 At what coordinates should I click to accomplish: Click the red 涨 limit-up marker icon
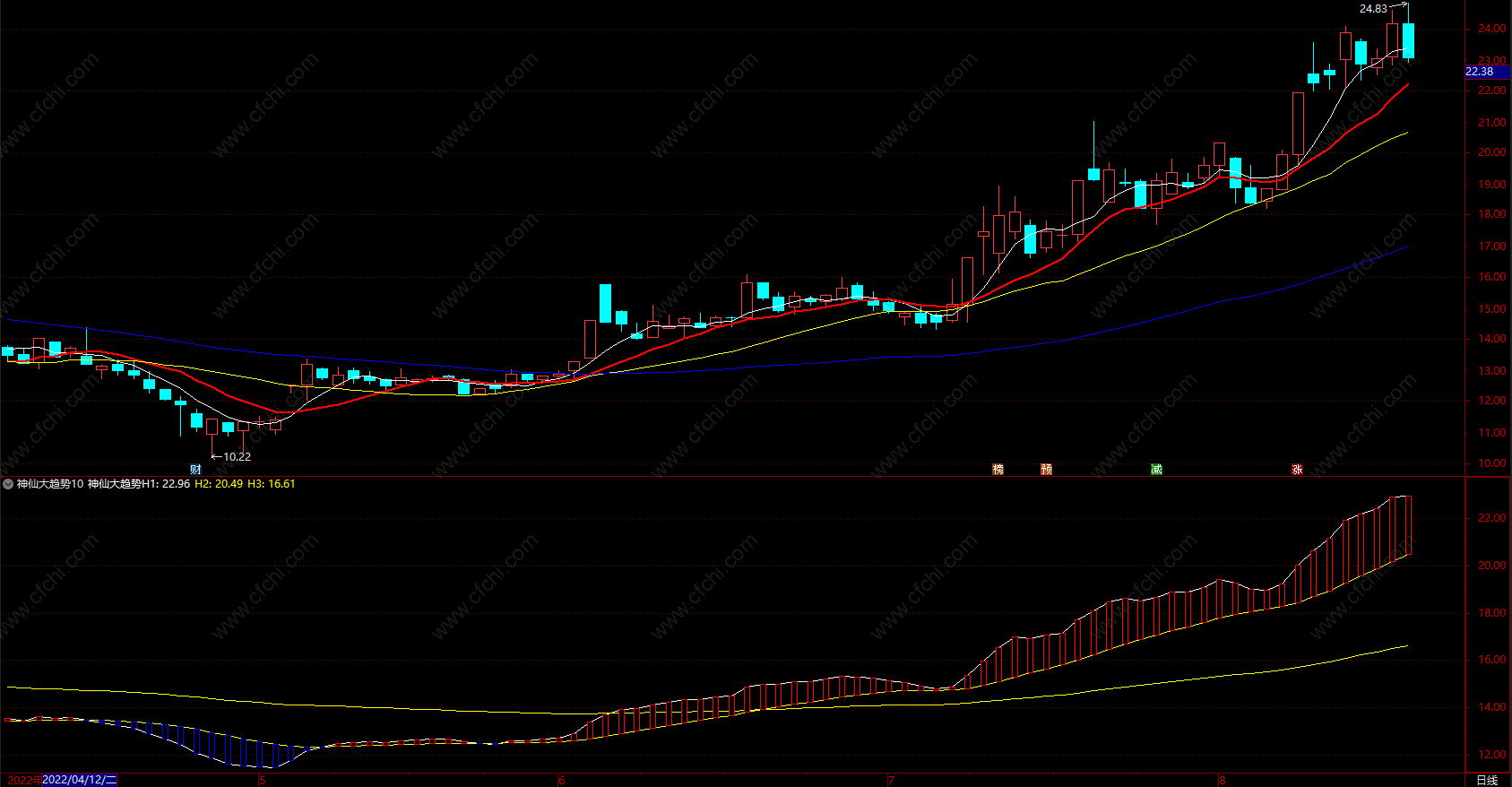pos(1297,469)
